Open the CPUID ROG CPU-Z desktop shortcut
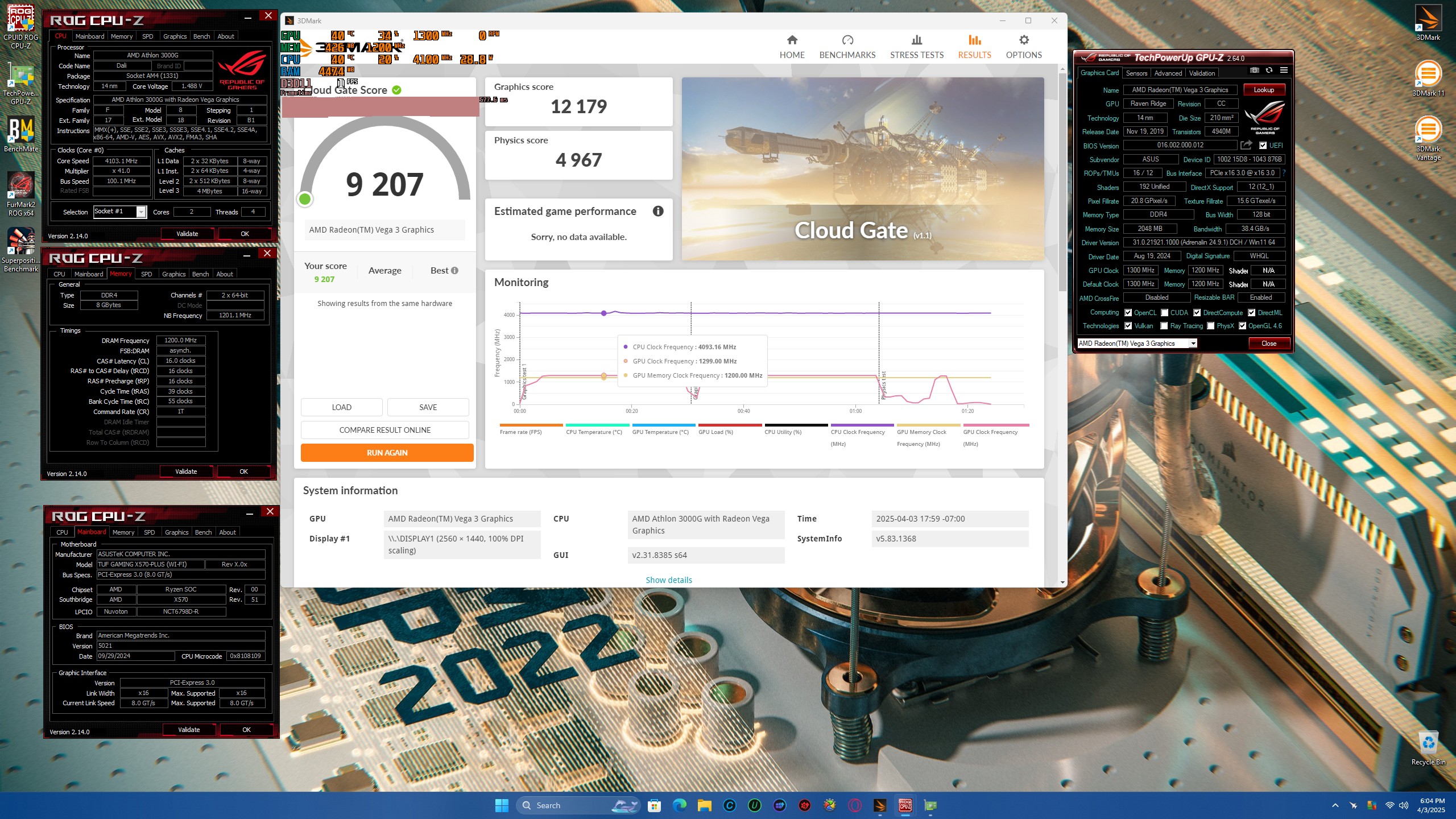 tap(21, 27)
